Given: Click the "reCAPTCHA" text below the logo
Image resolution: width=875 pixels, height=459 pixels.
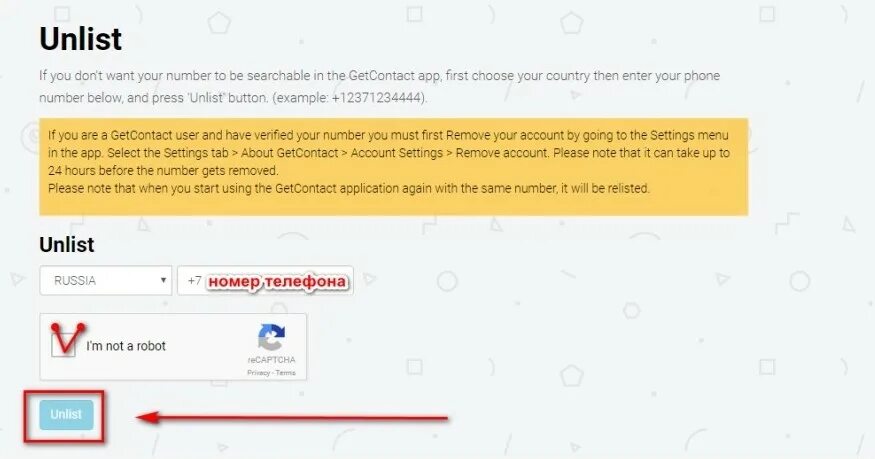Looking at the screenshot, I should [272, 360].
